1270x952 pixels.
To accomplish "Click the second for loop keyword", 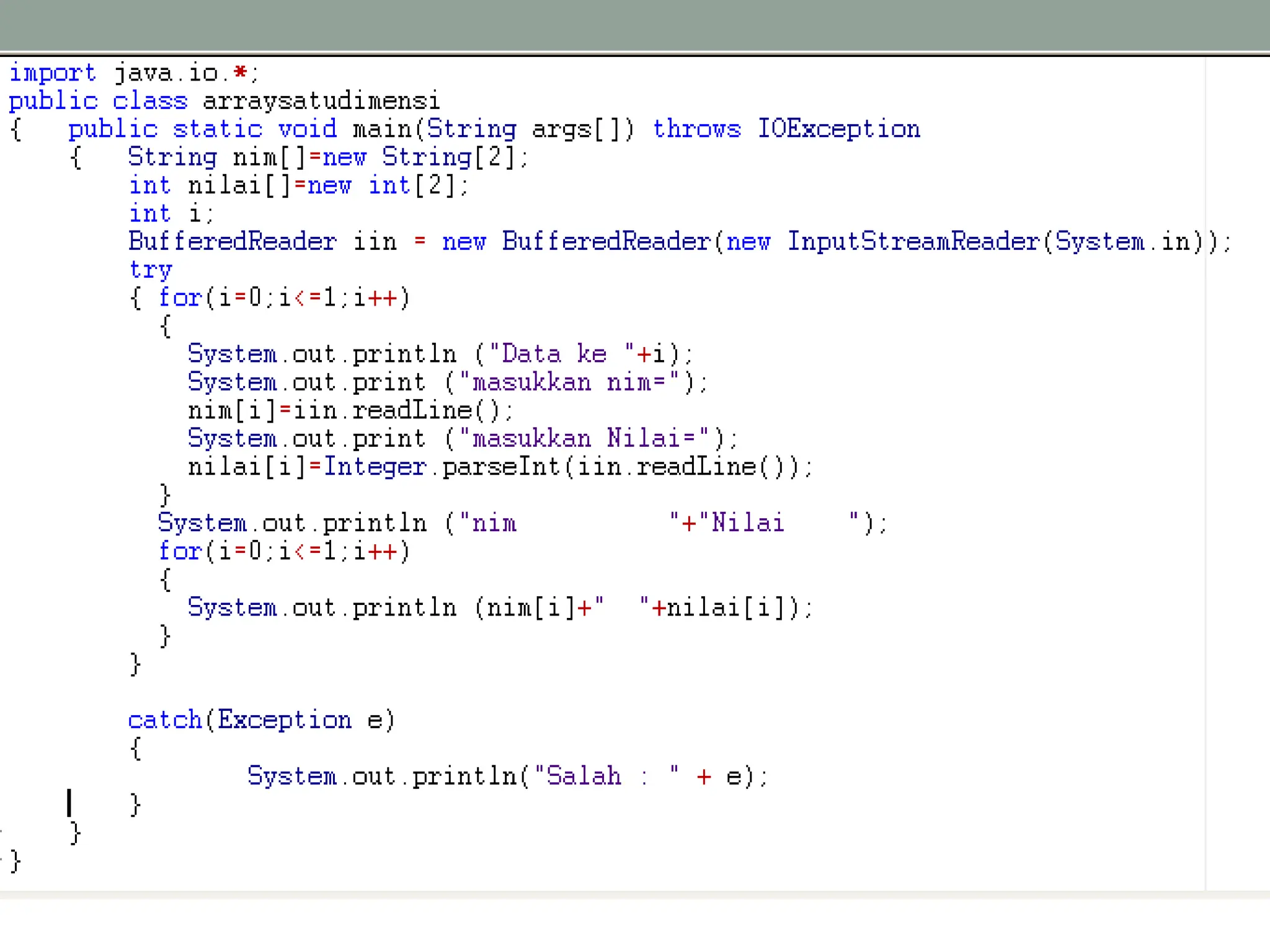I will click(180, 551).
